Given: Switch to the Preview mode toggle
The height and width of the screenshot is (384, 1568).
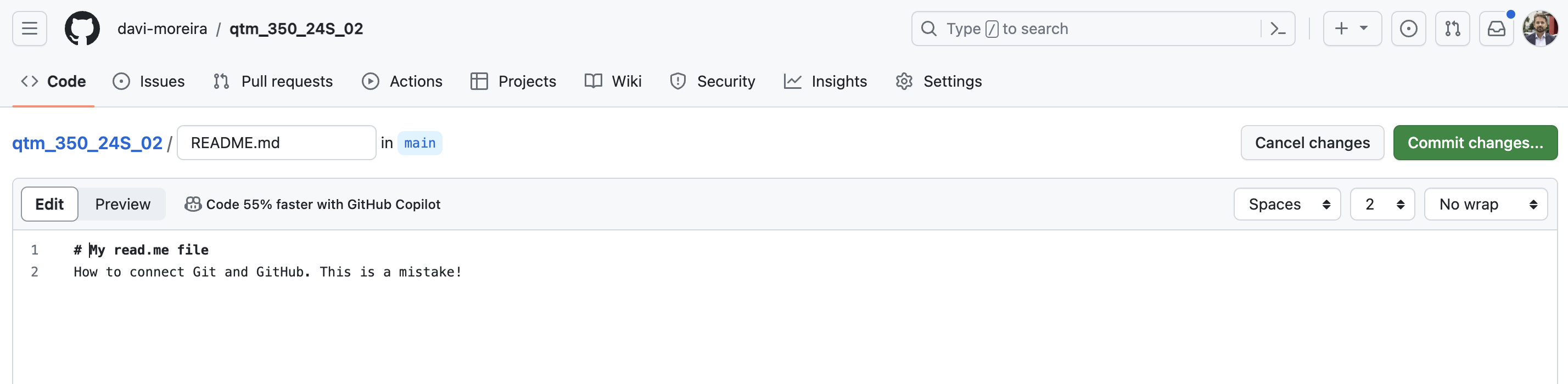Looking at the screenshot, I should point(122,205).
